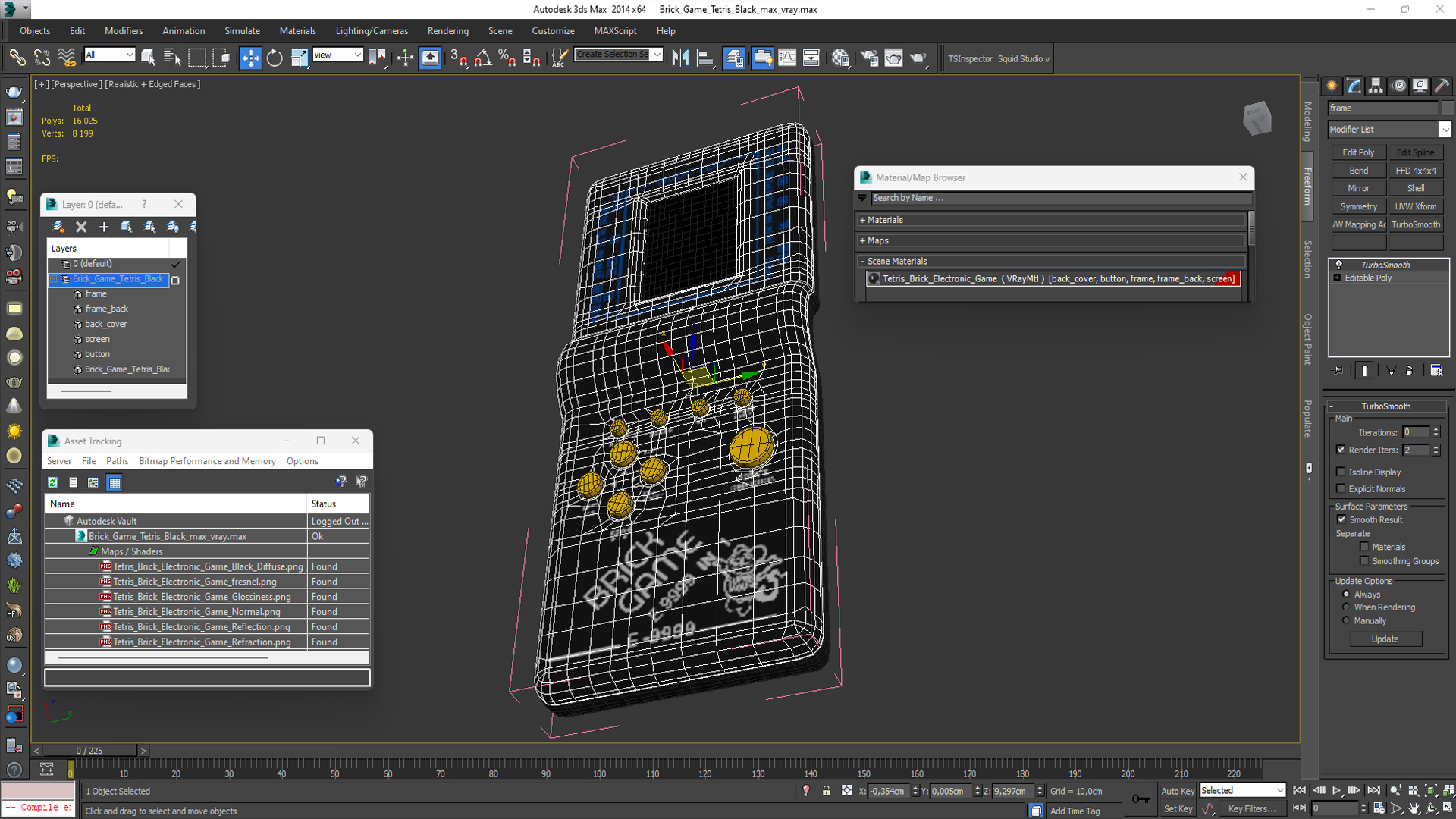Apply the Shell modifier button
The height and width of the screenshot is (819, 1456).
(1415, 188)
